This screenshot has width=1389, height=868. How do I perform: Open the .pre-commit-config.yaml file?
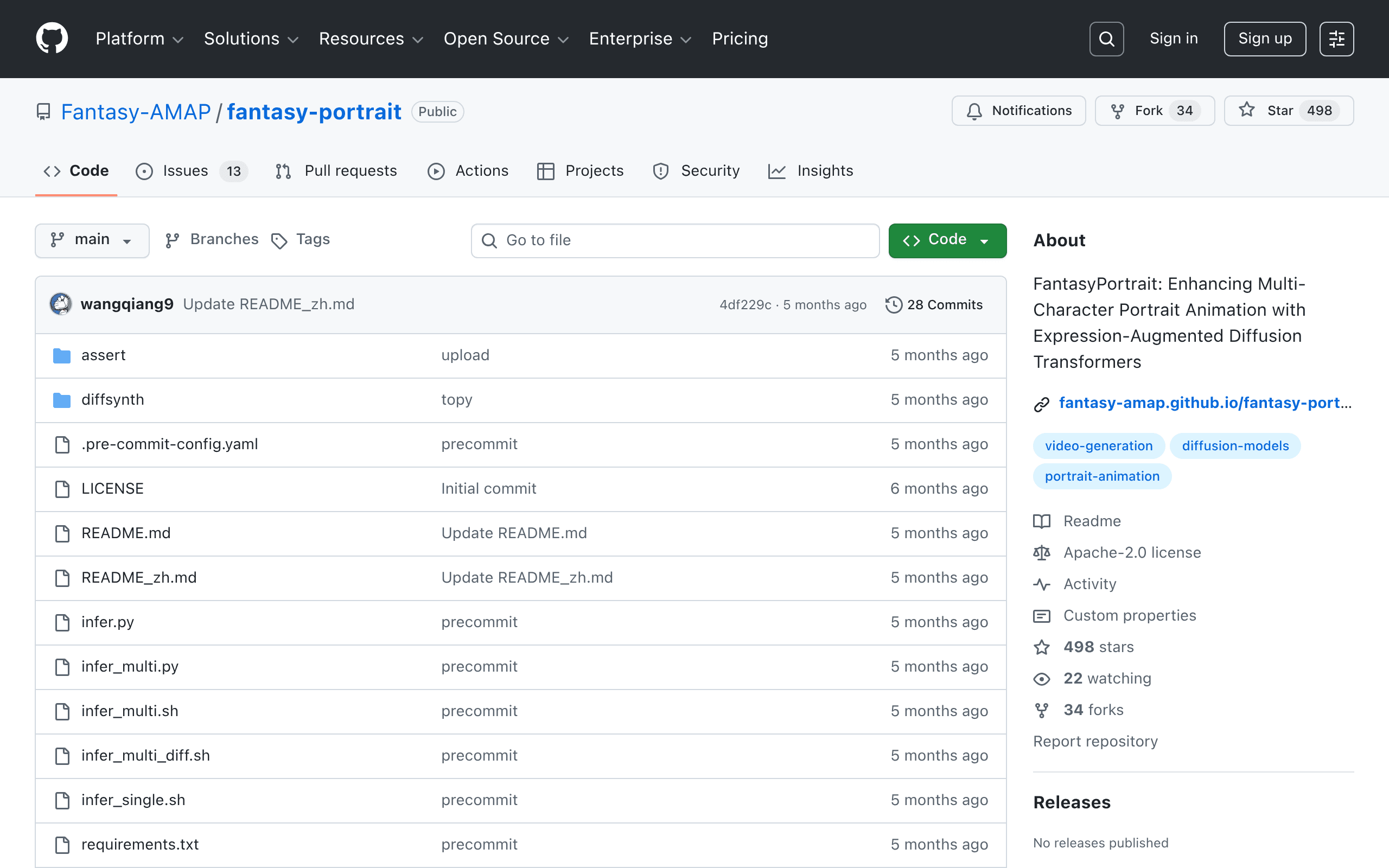[x=170, y=444]
